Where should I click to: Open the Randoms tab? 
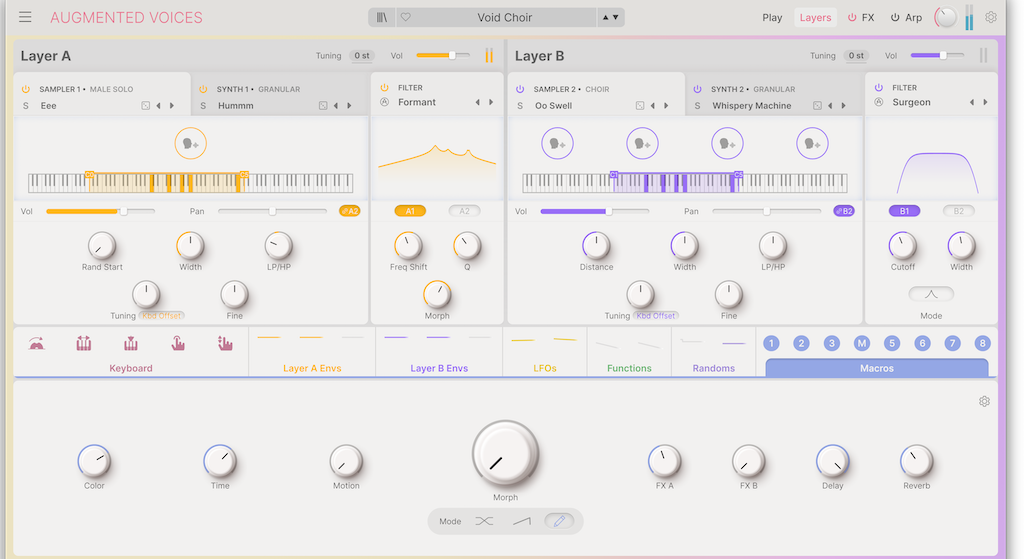(x=714, y=368)
